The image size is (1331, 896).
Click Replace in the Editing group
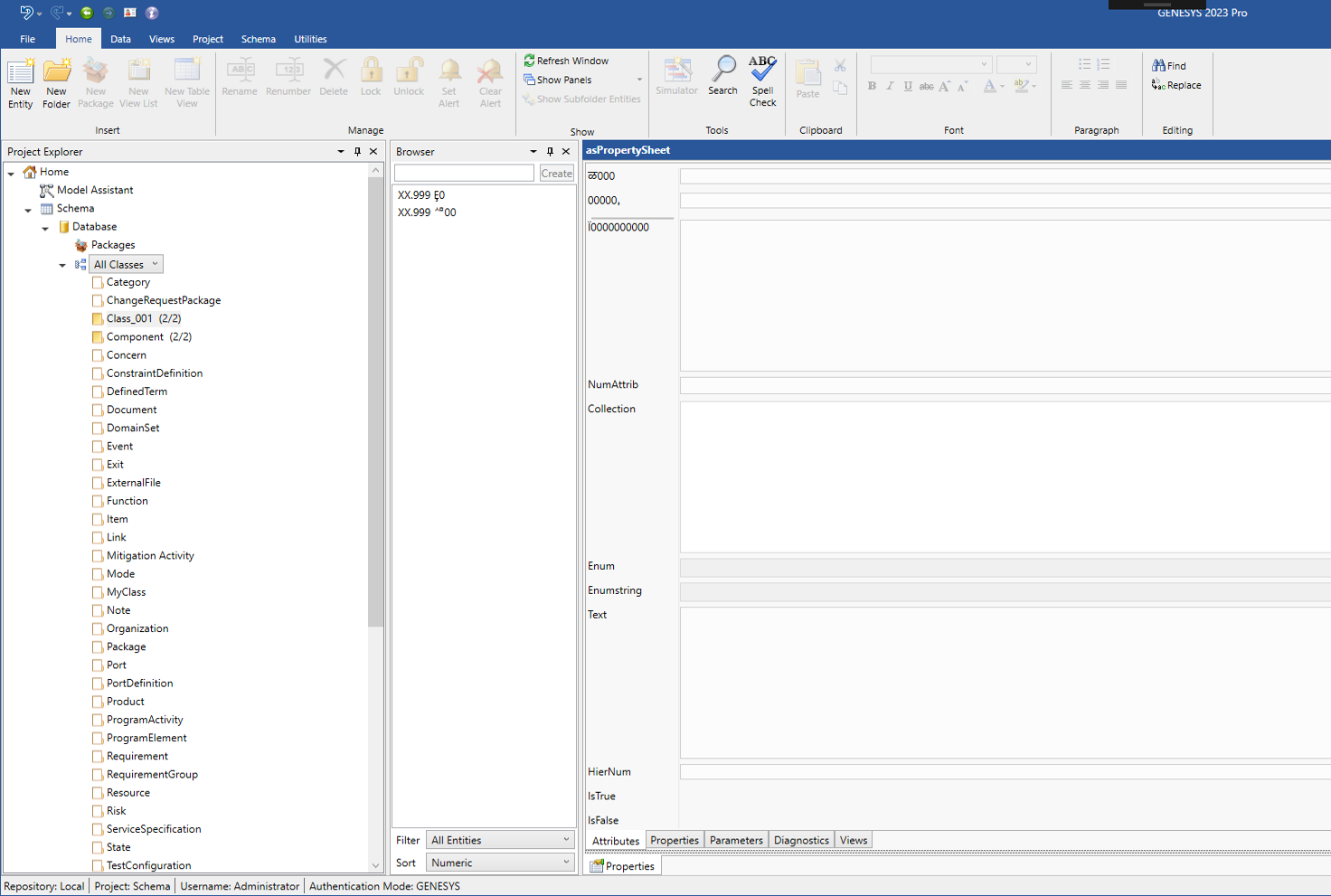click(1176, 85)
